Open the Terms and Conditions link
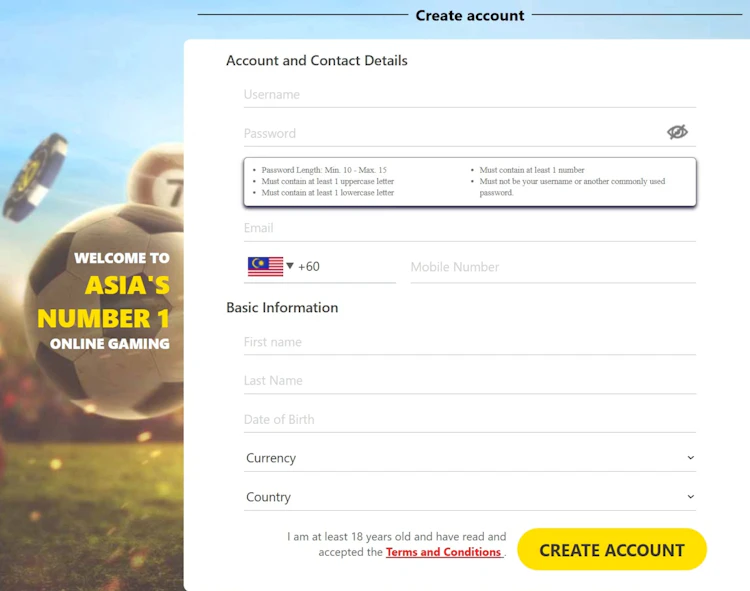Image resolution: width=750 pixels, height=591 pixels. 444,552
